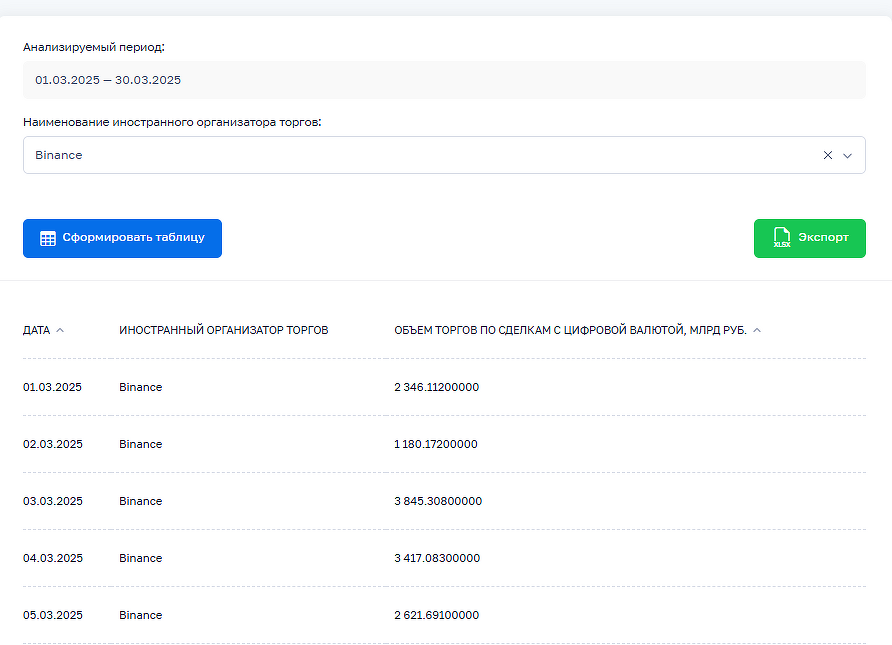Click the table grid icon on the blue button
Screen dimensions: 892x645
pos(48,238)
